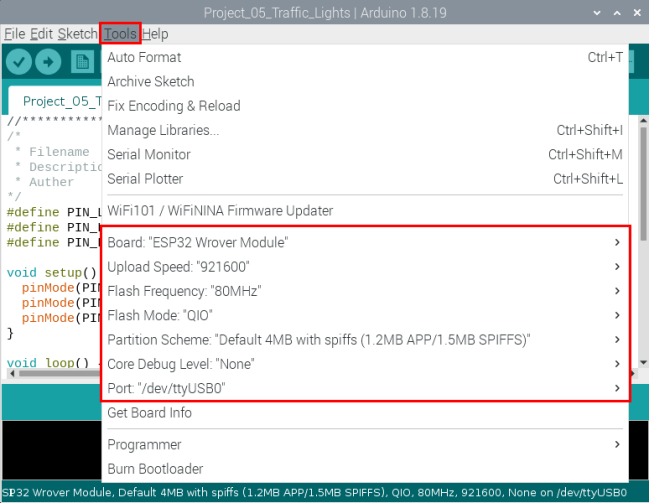The height and width of the screenshot is (504, 650).
Task: Click the Upload arrow icon
Action: click(48, 62)
